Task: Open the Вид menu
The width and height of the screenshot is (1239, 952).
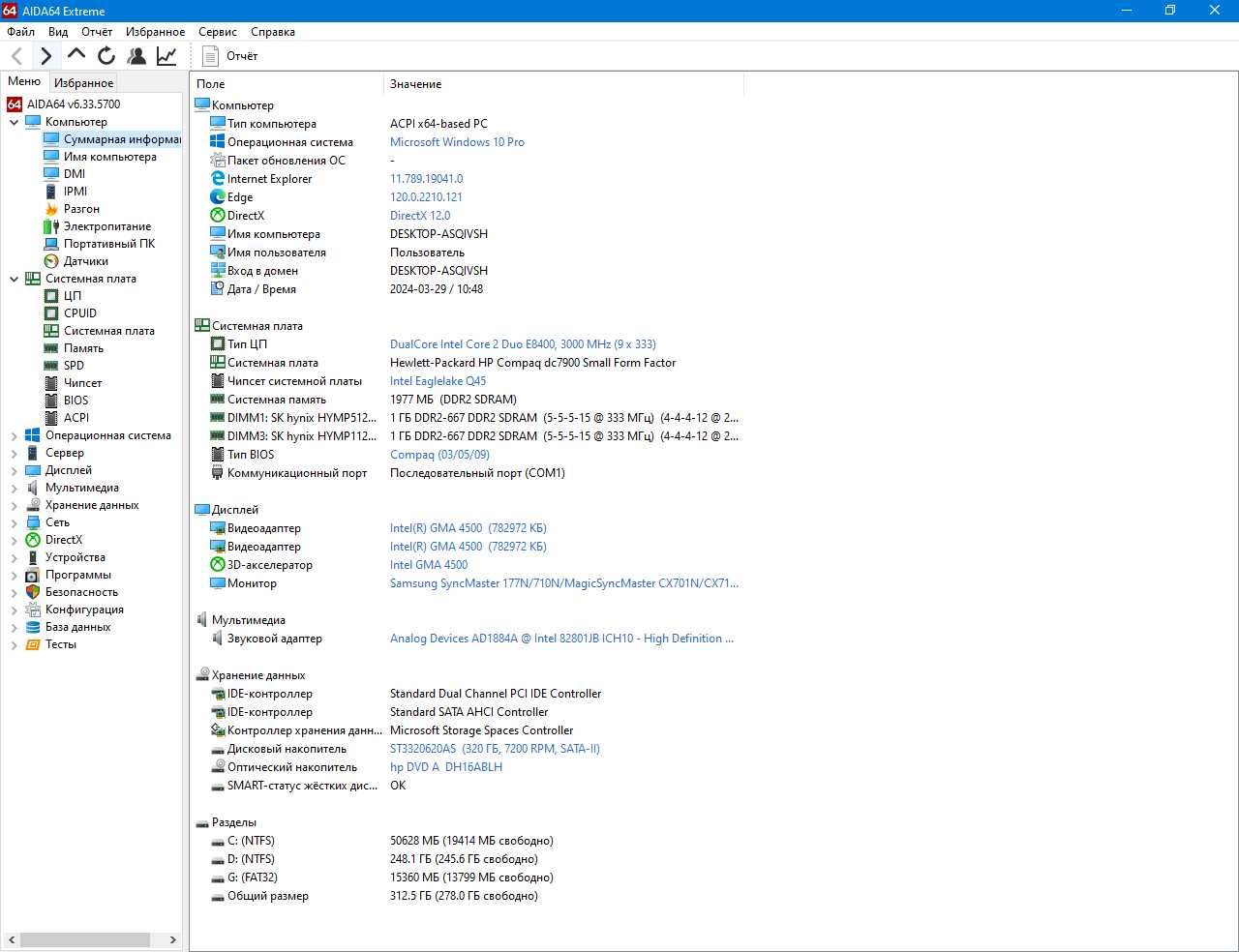Action: (58, 32)
